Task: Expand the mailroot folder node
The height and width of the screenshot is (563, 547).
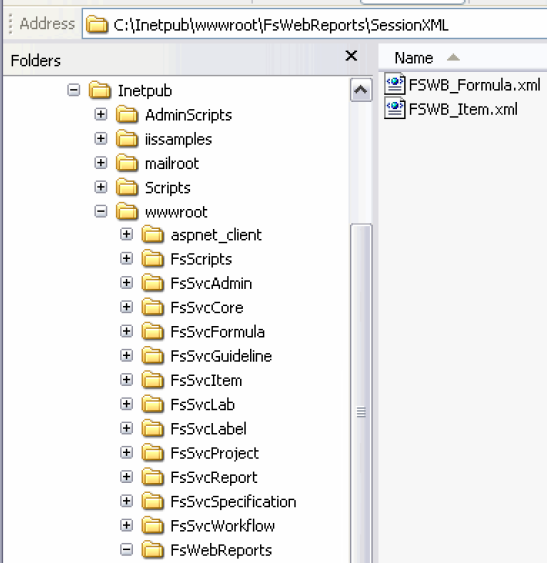Action: coord(101,163)
